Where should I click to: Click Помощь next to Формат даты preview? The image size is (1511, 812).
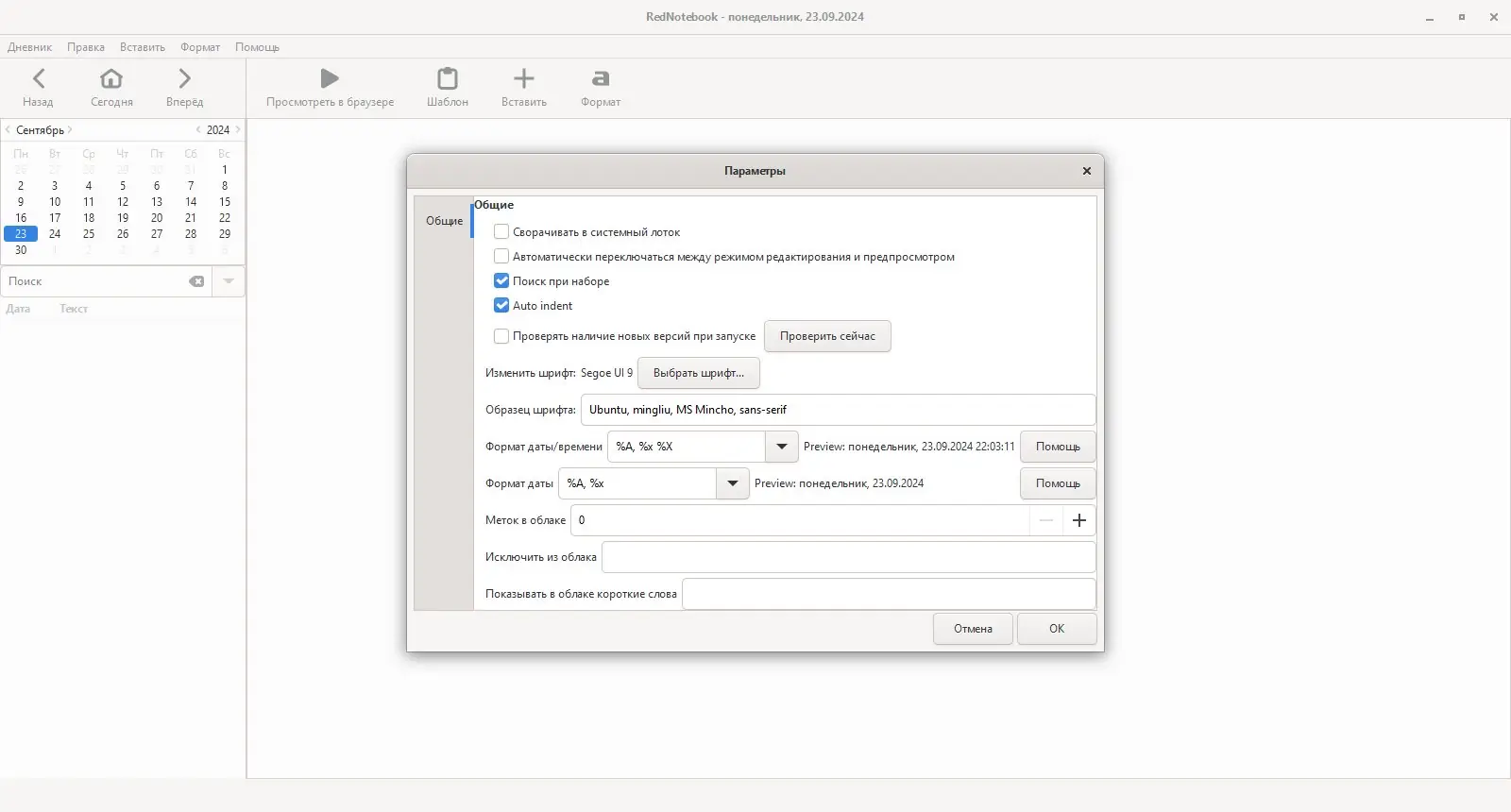tap(1058, 483)
